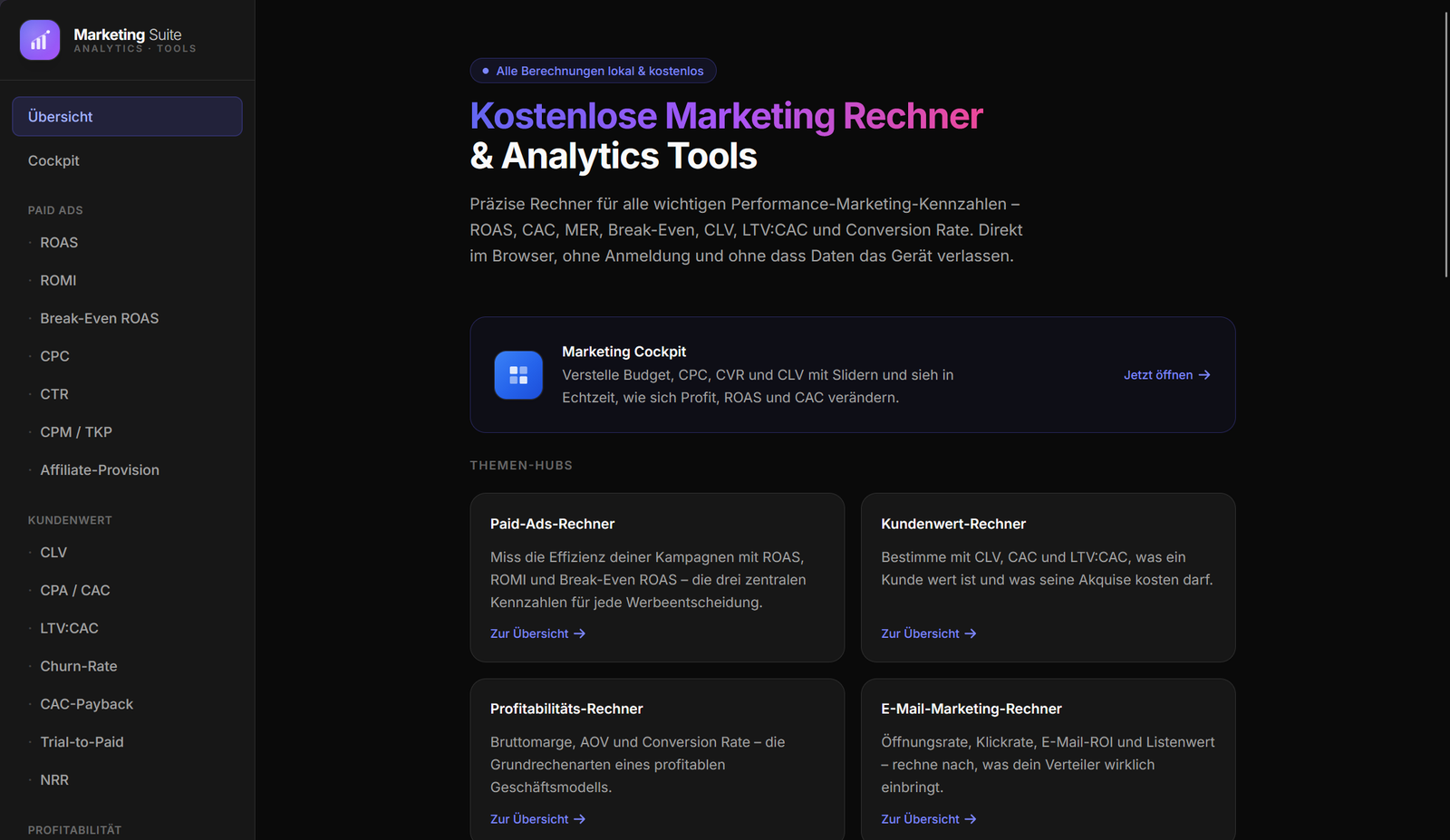Click the Alle Berechnungen lokal & kostenlos badge
Viewport: 1450px width, 840px height.
[x=593, y=71]
